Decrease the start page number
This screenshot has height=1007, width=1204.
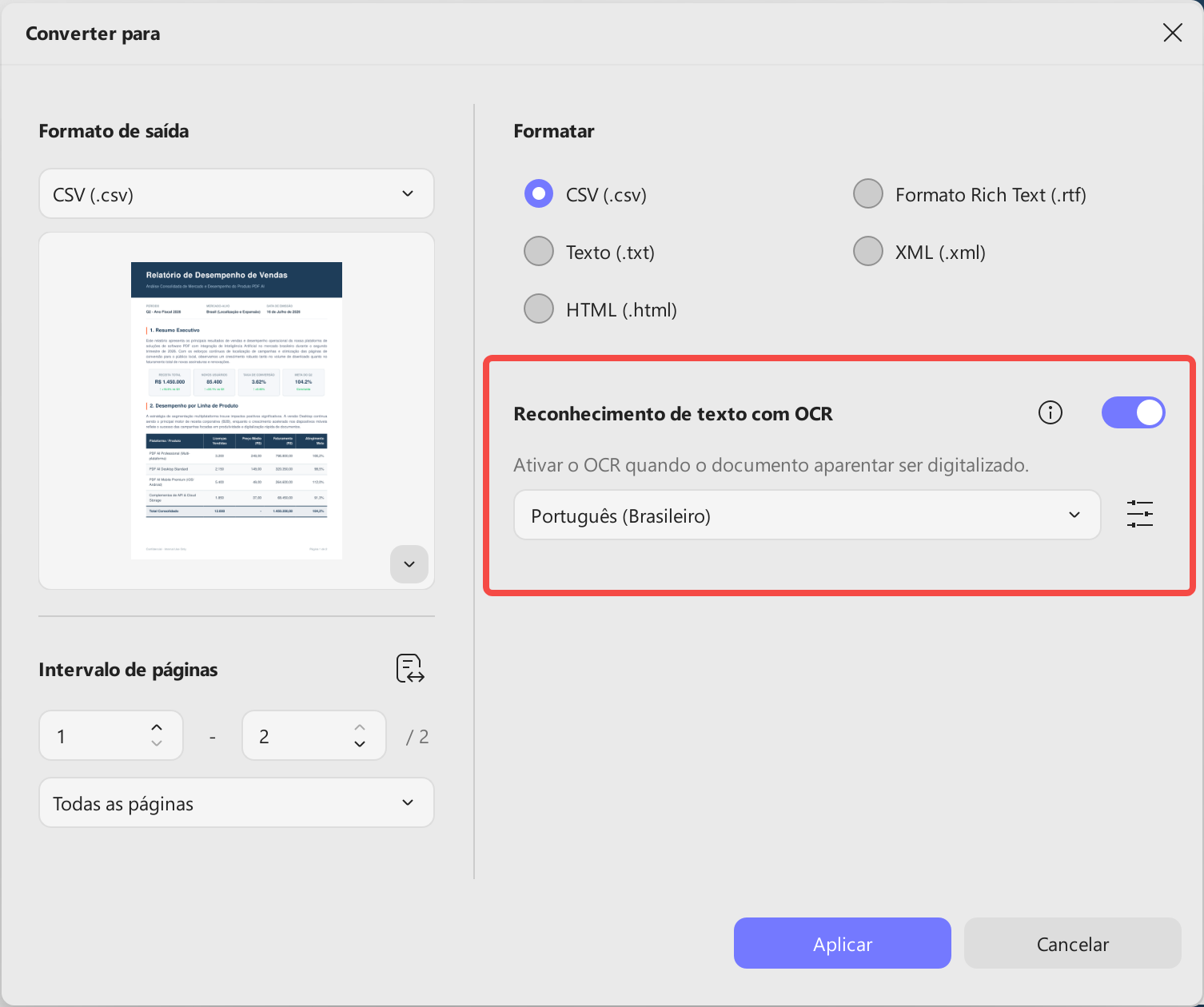coord(157,744)
